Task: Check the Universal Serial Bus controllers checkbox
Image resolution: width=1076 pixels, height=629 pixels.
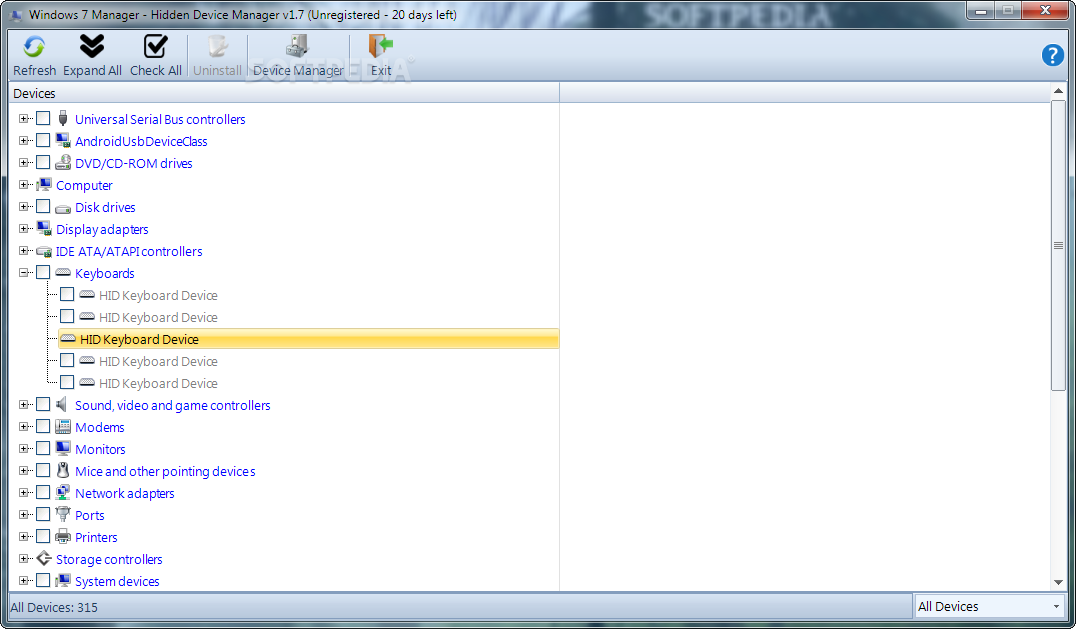Action: pos(43,119)
